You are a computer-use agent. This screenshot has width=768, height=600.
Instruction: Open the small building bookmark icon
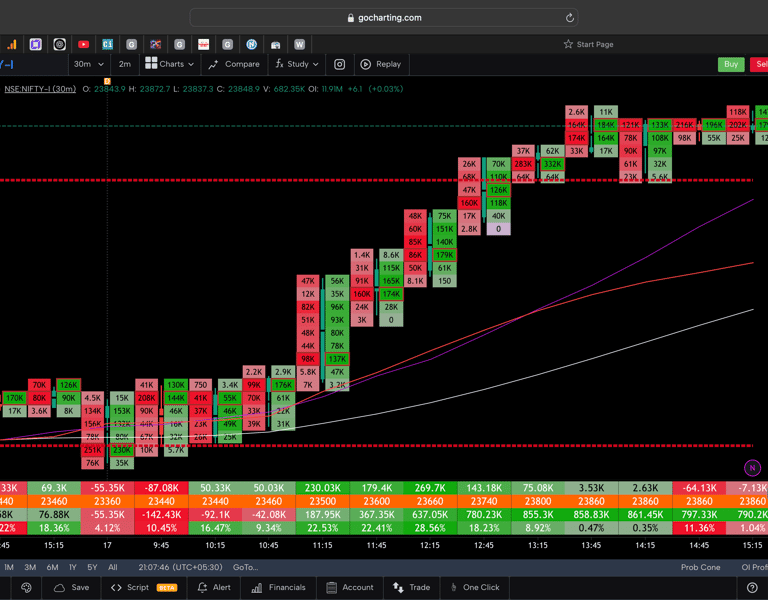pyautogui.click(x=275, y=45)
